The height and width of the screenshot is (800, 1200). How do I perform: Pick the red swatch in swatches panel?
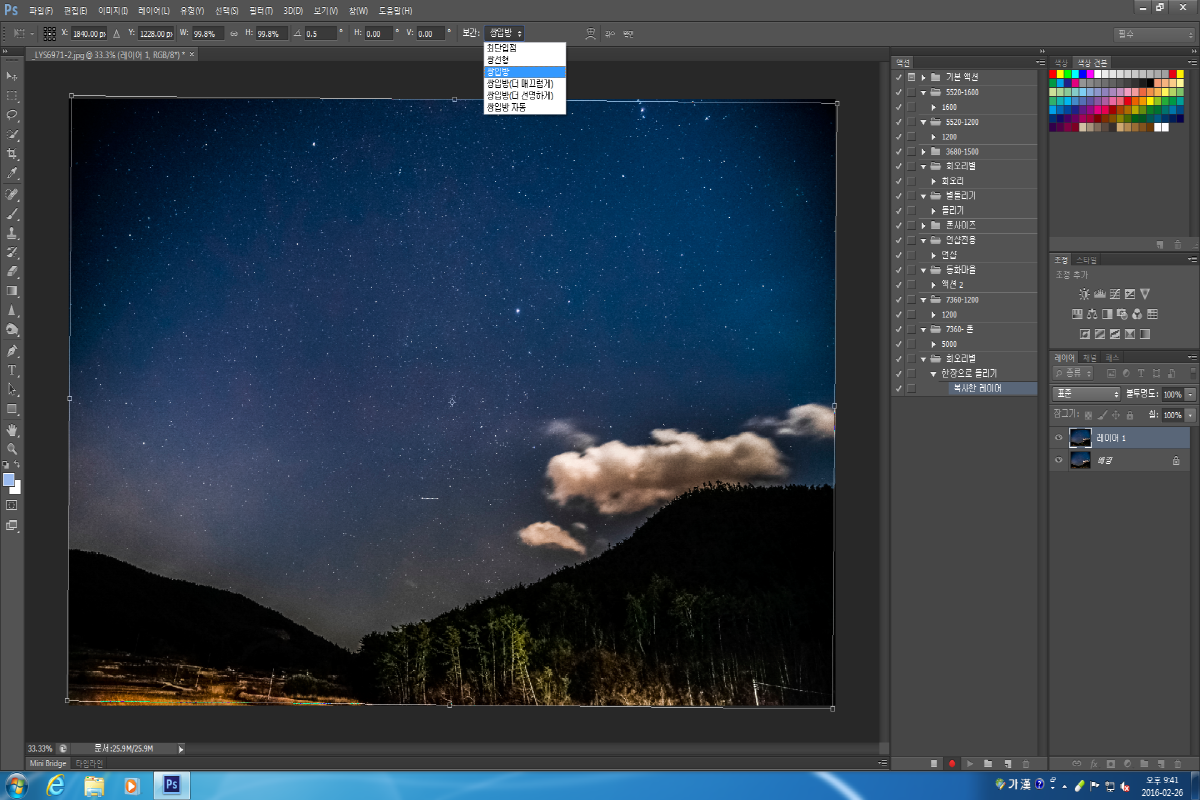(1054, 73)
